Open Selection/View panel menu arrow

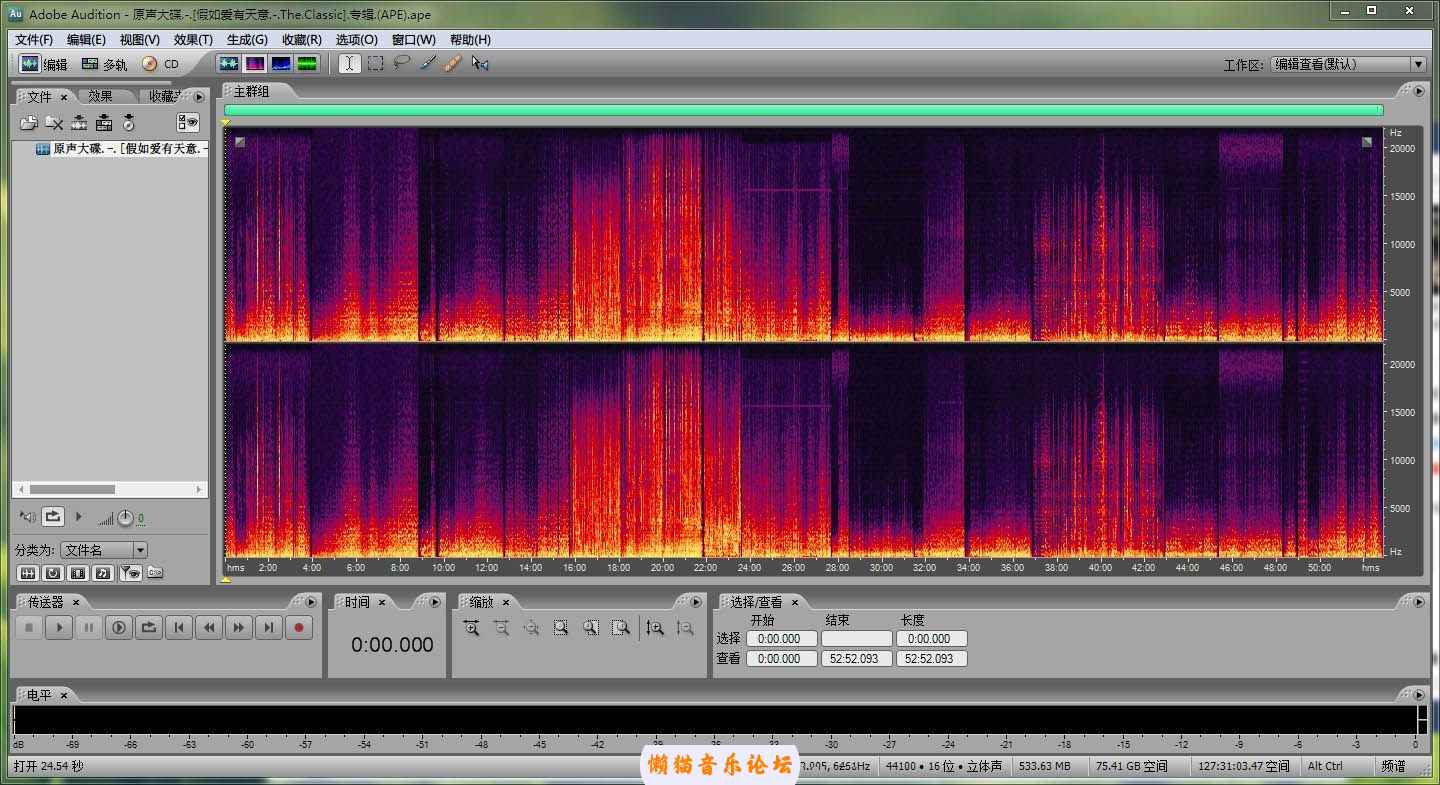pyautogui.click(x=1418, y=602)
